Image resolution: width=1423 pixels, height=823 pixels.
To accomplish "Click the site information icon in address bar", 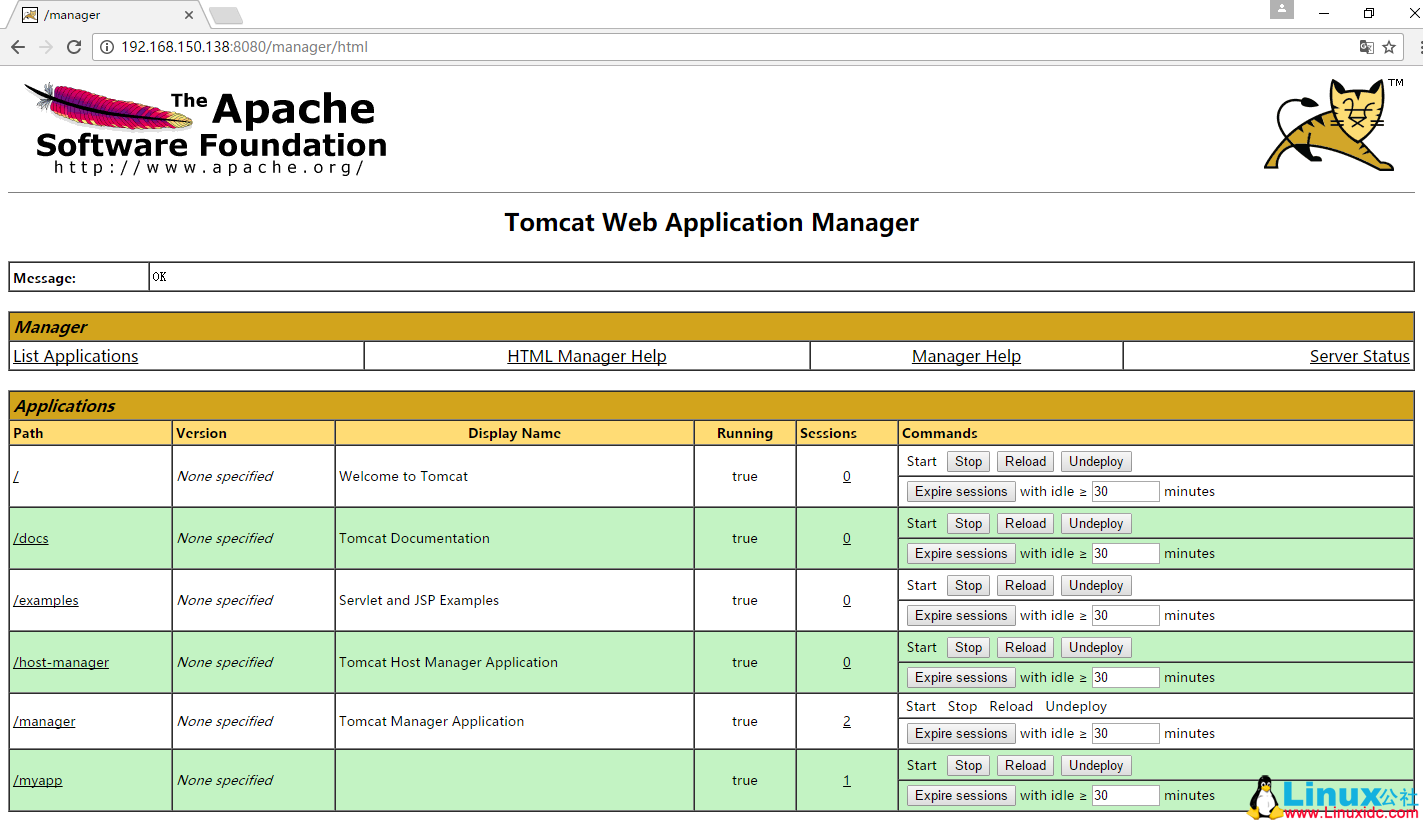I will [107, 47].
